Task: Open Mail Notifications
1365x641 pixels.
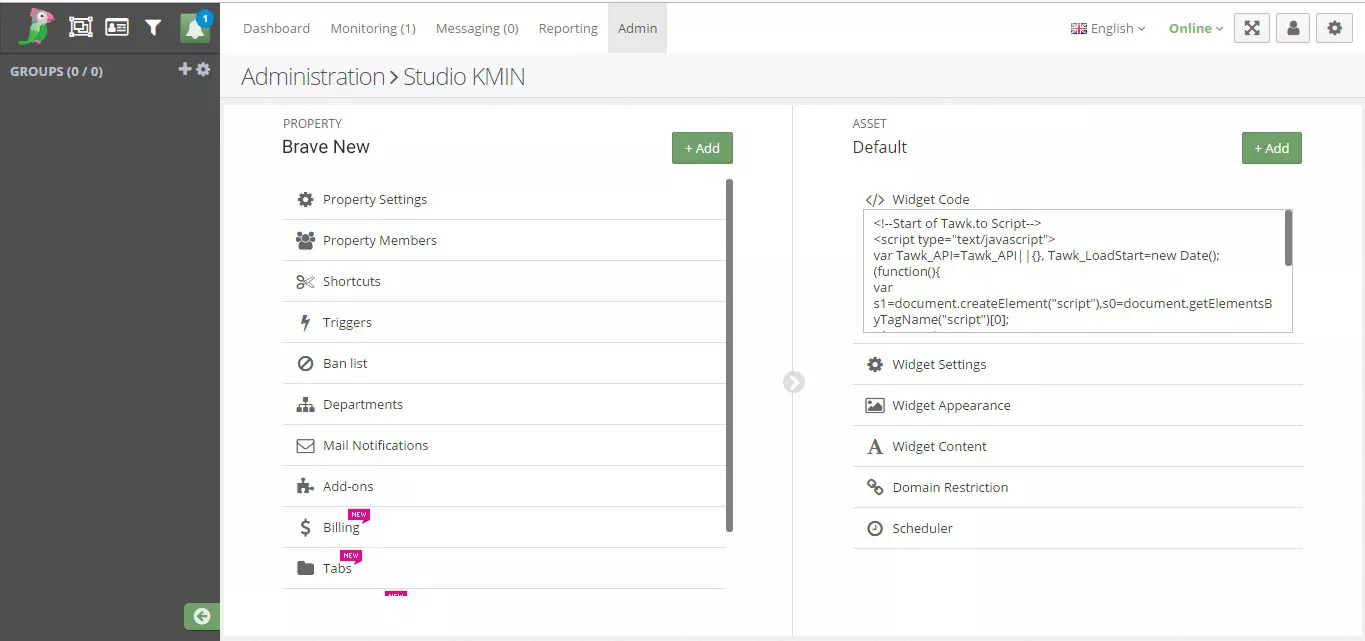Action: [504, 445]
